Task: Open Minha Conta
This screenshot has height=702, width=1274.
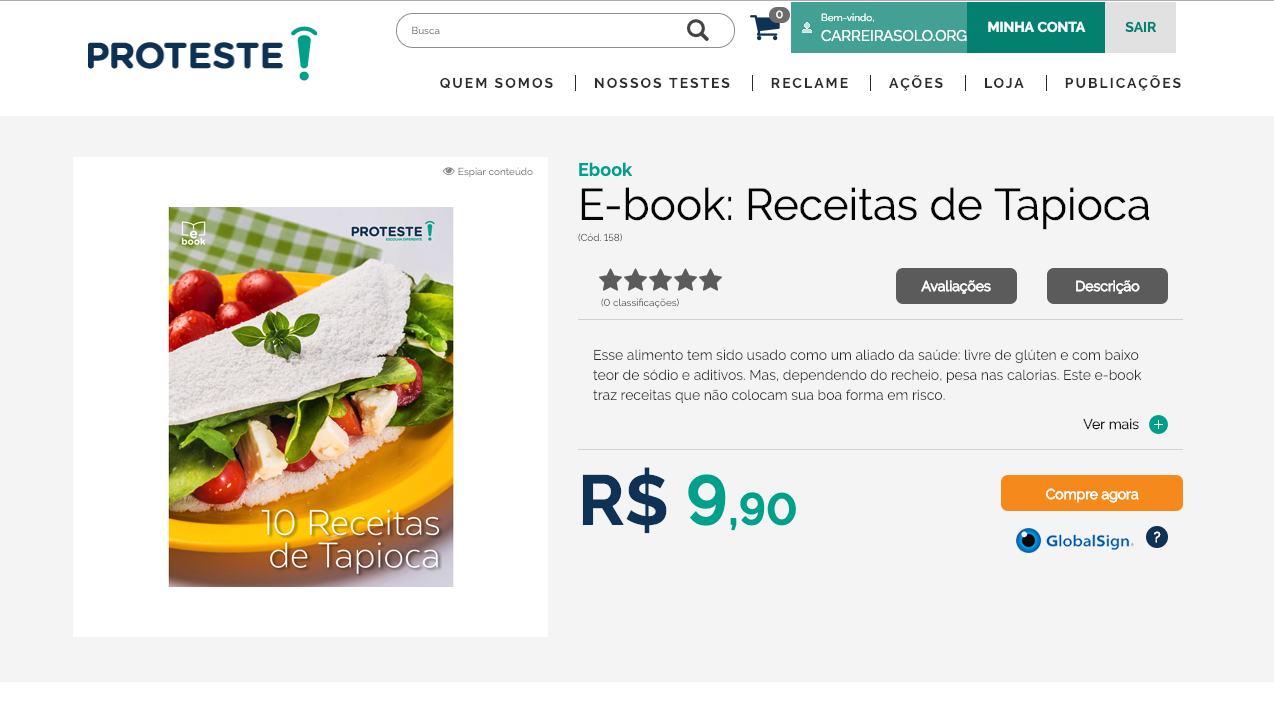Action: [1036, 27]
